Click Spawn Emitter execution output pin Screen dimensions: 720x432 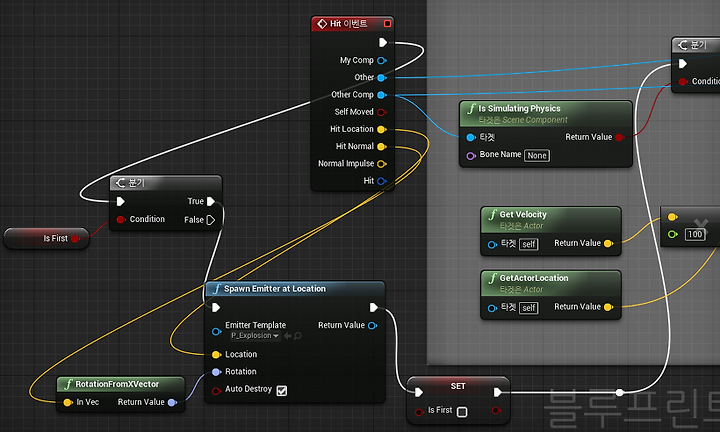[x=374, y=308]
